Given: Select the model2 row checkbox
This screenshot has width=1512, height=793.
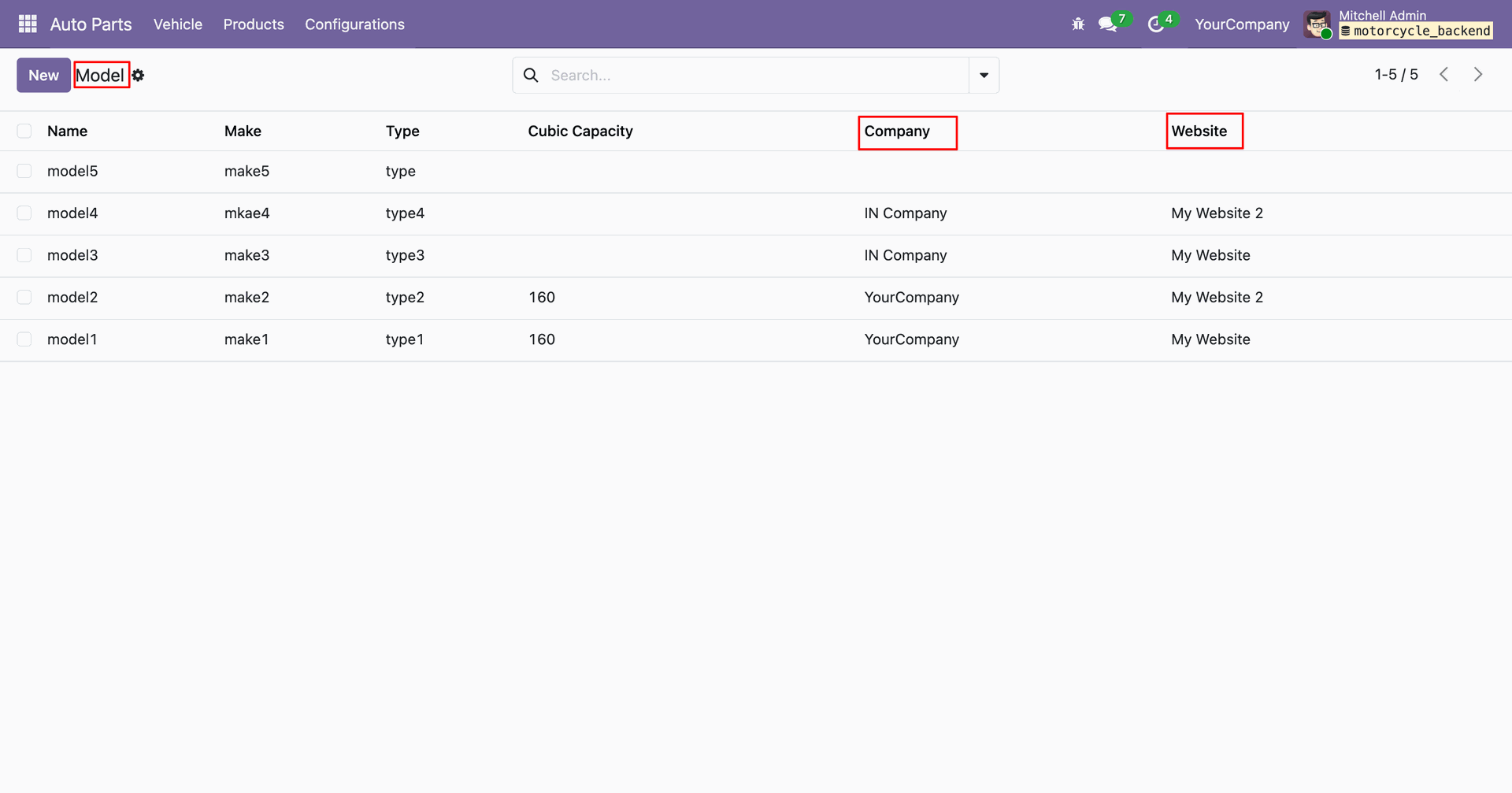Looking at the screenshot, I should pyautogui.click(x=24, y=298).
